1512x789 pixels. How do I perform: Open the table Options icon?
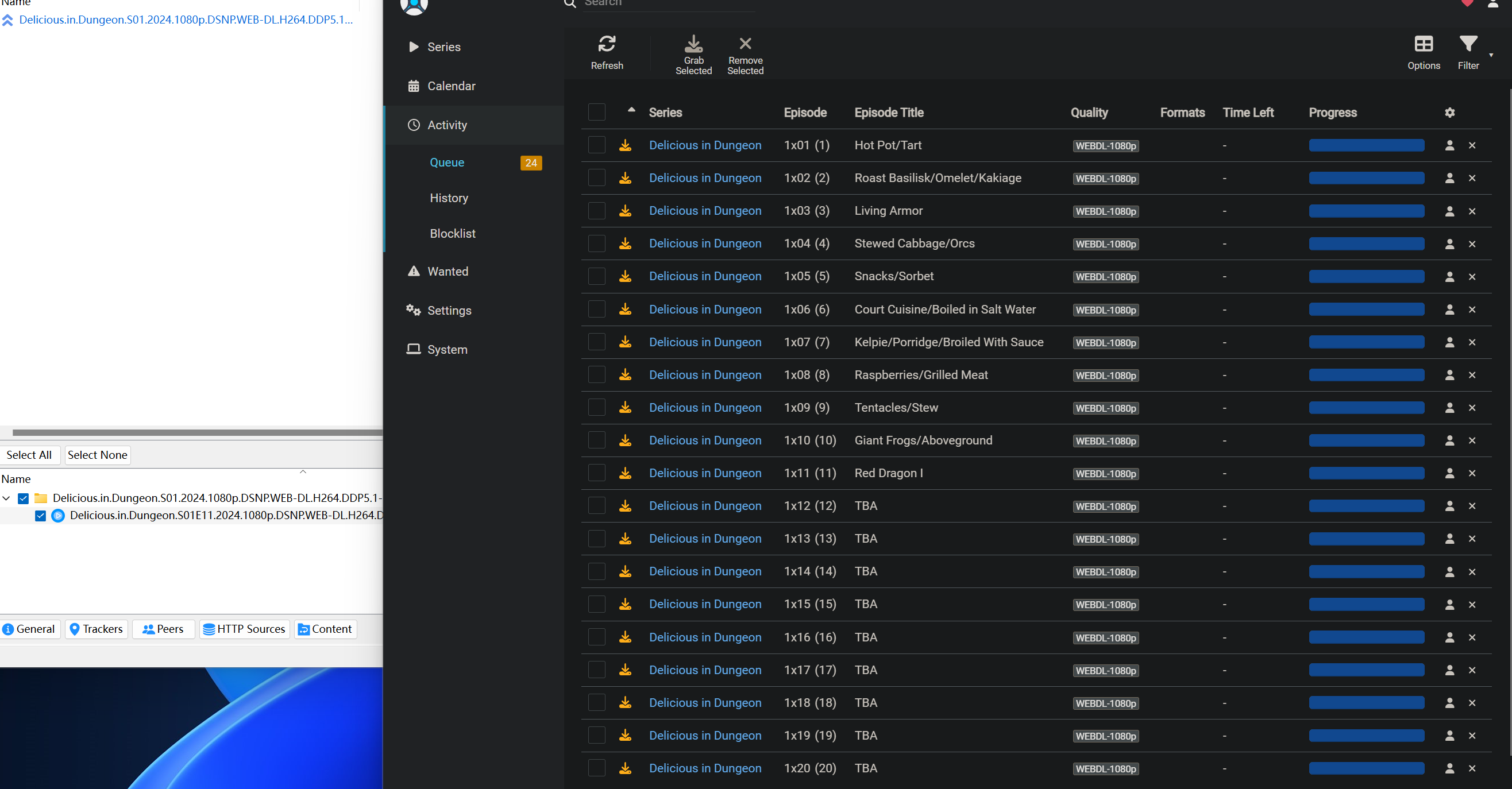click(x=1423, y=45)
